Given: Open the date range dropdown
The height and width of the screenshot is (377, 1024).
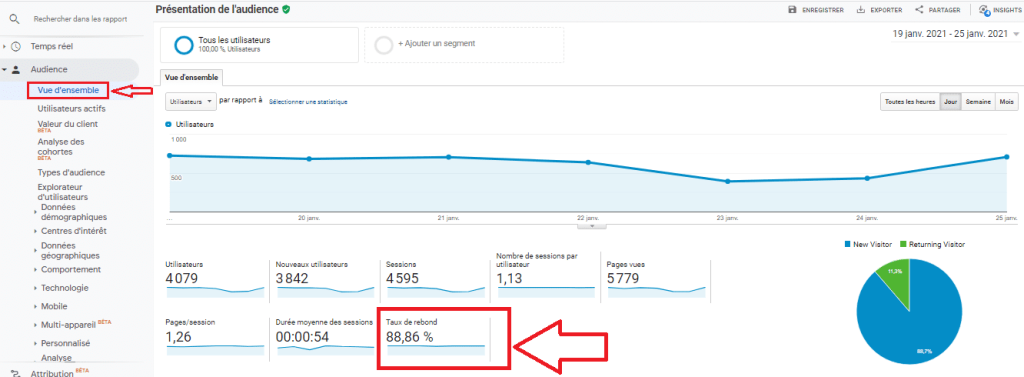Looking at the screenshot, I should pos(955,34).
